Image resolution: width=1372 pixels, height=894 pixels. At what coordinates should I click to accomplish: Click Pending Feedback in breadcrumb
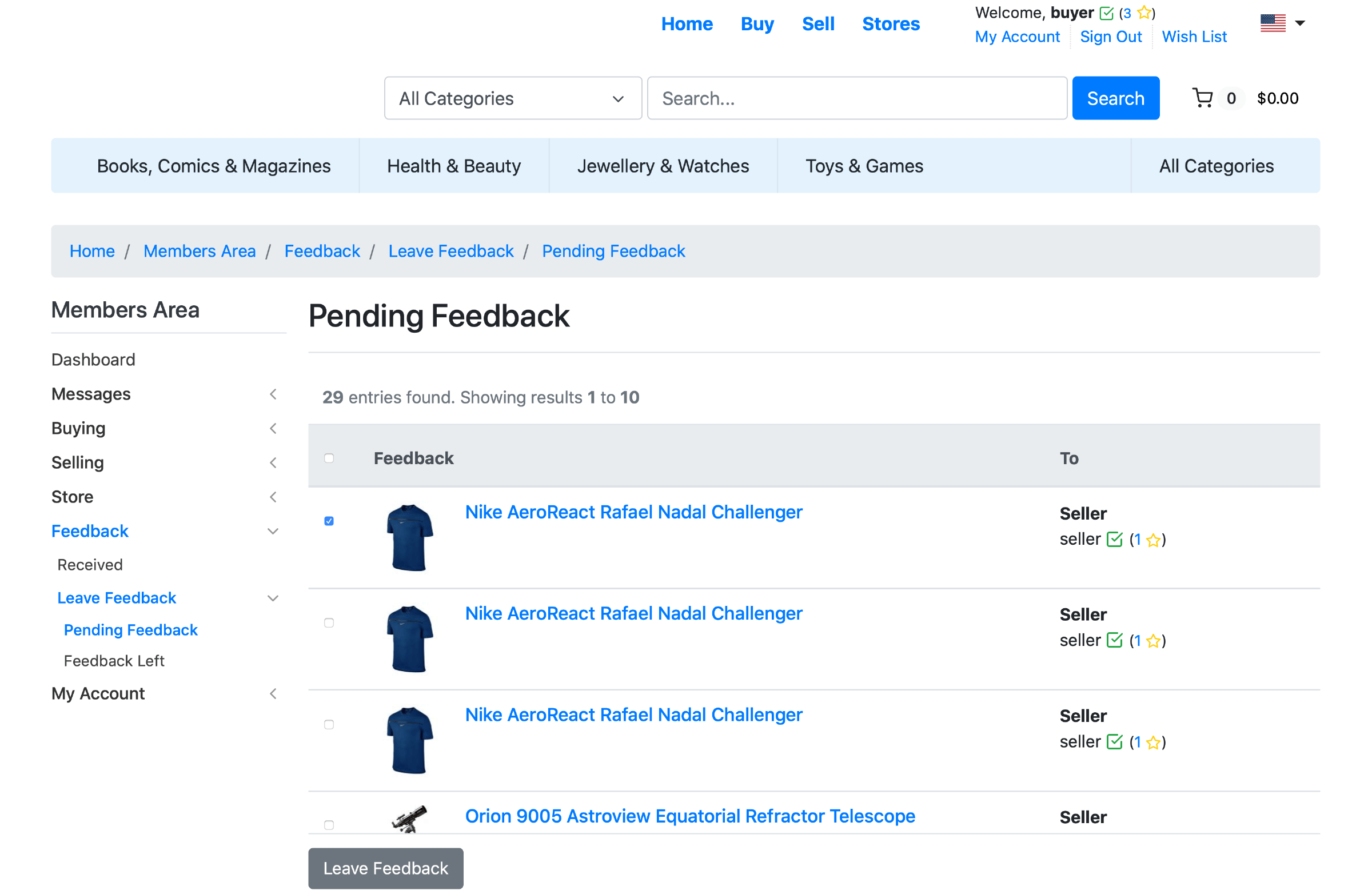tap(613, 252)
